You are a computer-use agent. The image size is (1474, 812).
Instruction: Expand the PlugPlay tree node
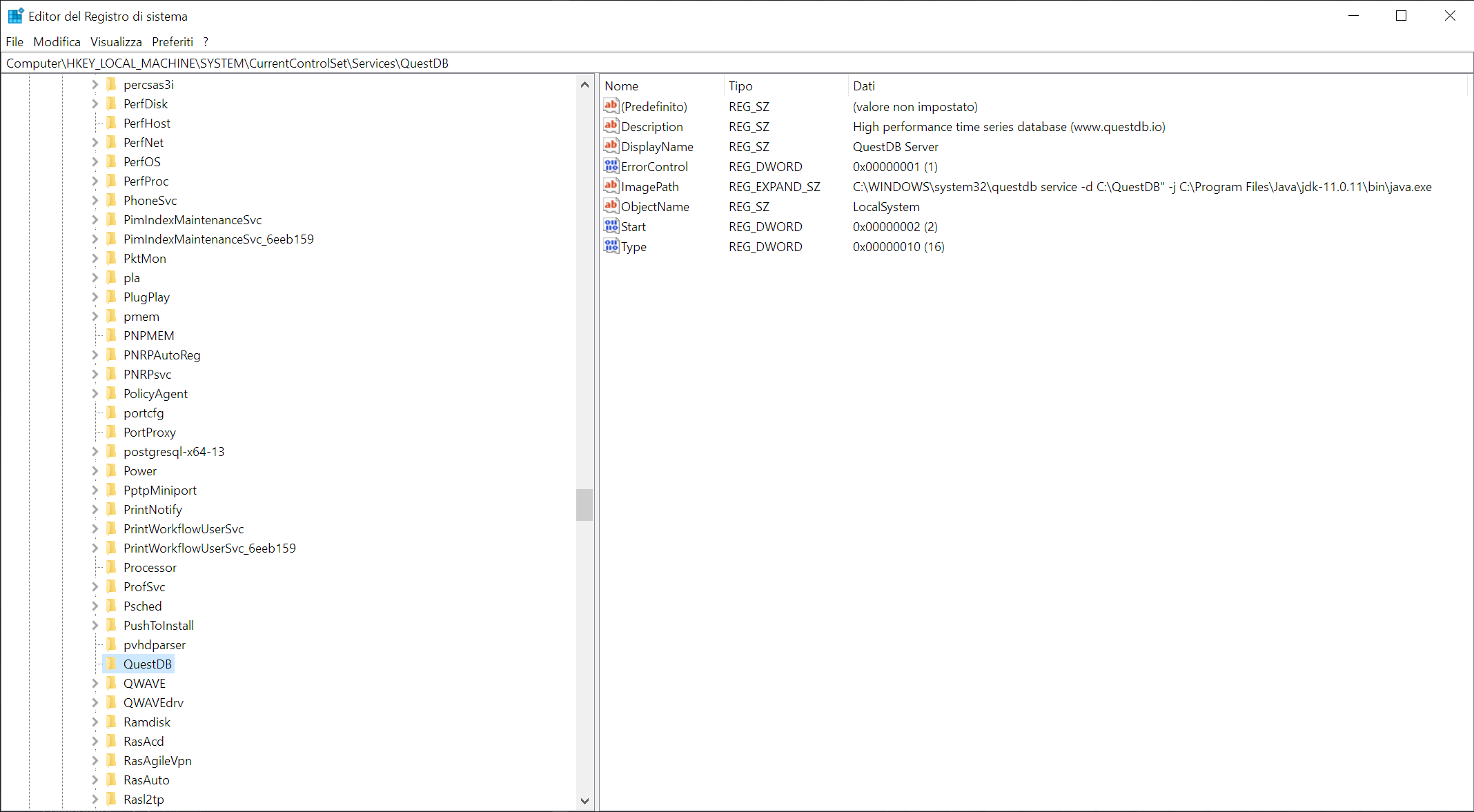[x=95, y=297]
